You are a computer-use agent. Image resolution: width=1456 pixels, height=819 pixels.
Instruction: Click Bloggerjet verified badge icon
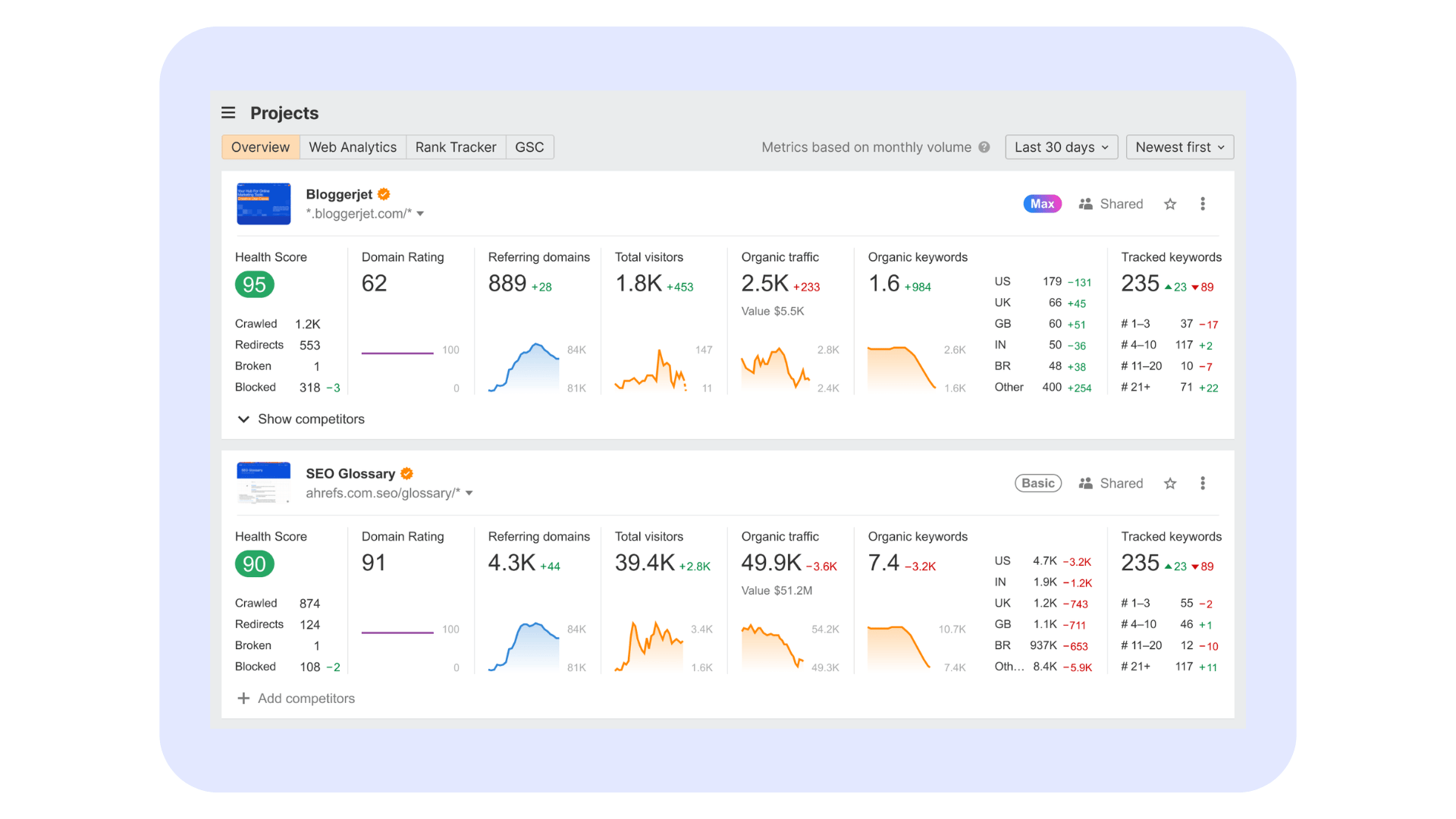coord(384,194)
